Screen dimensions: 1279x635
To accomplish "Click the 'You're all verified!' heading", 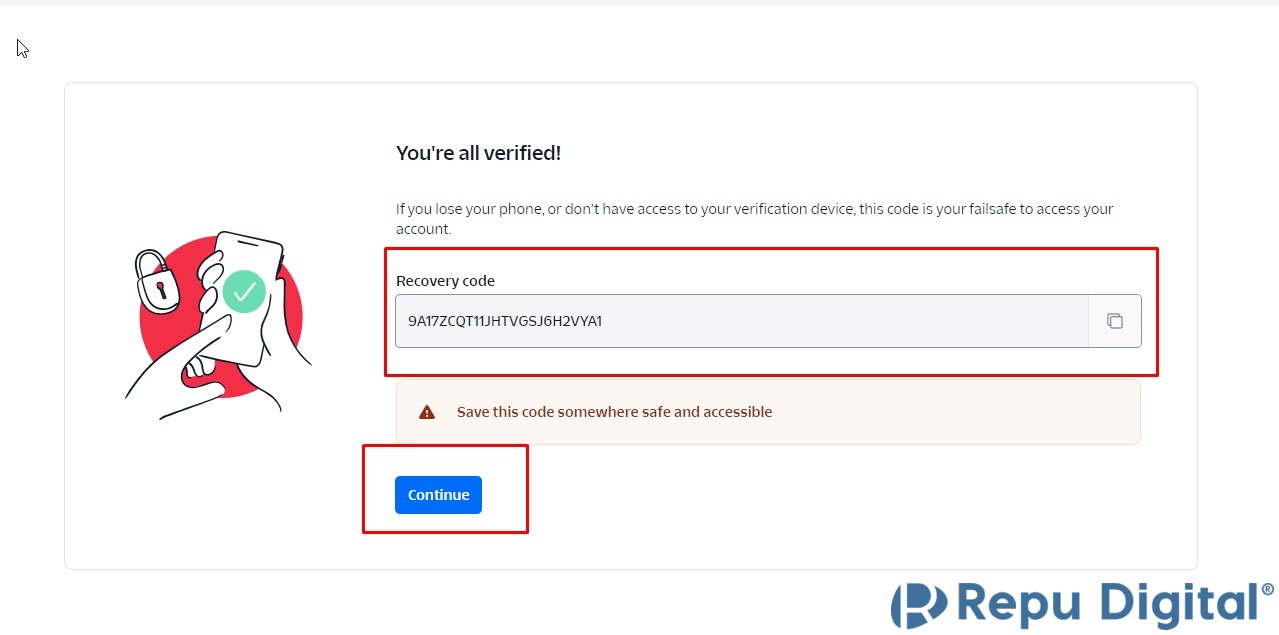I will coord(478,153).
